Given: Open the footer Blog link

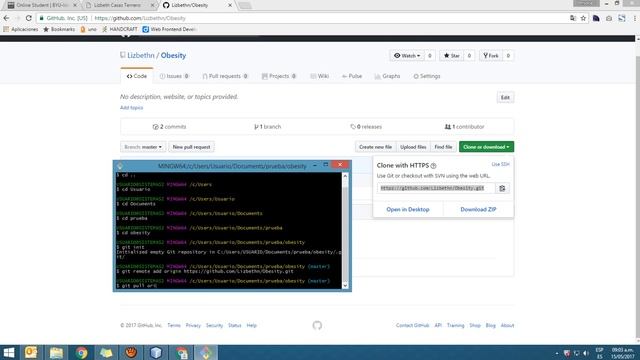Looking at the screenshot, I should pyautogui.click(x=491, y=325).
